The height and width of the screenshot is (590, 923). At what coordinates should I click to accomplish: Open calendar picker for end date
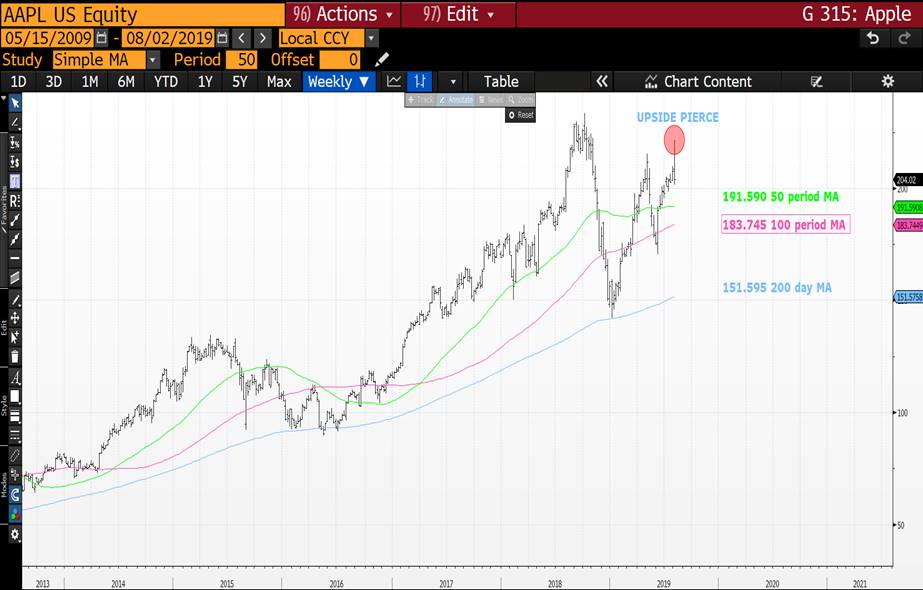[223, 38]
